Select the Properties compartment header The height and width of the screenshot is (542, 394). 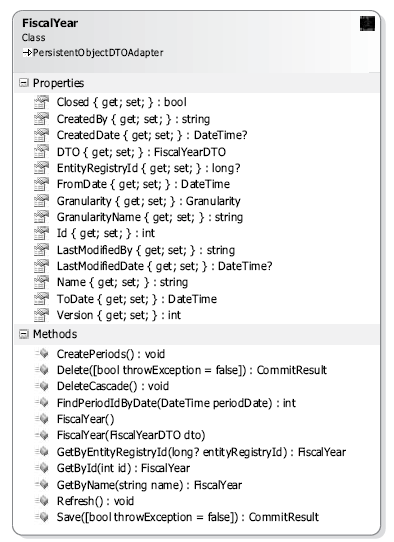[196, 83]
